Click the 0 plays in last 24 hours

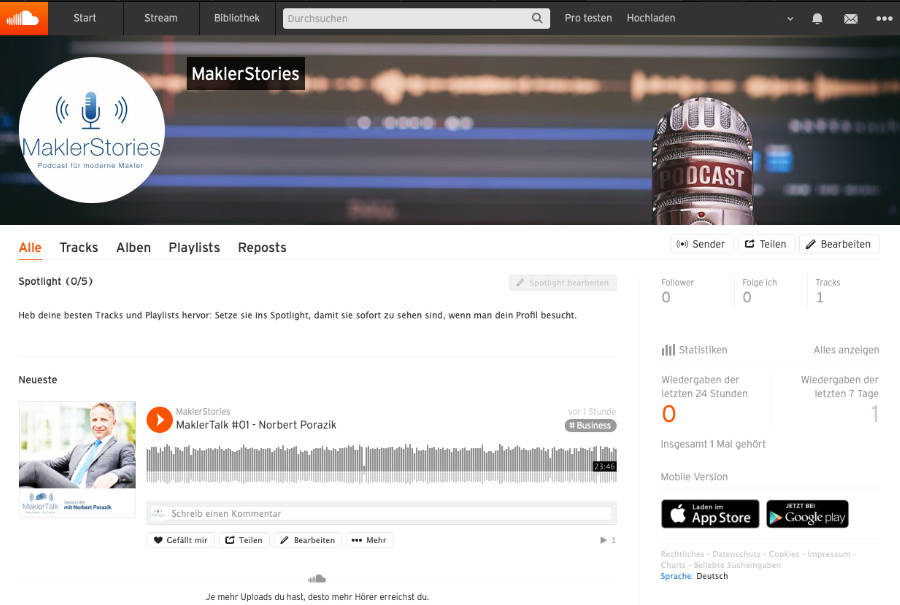point(669,414)
